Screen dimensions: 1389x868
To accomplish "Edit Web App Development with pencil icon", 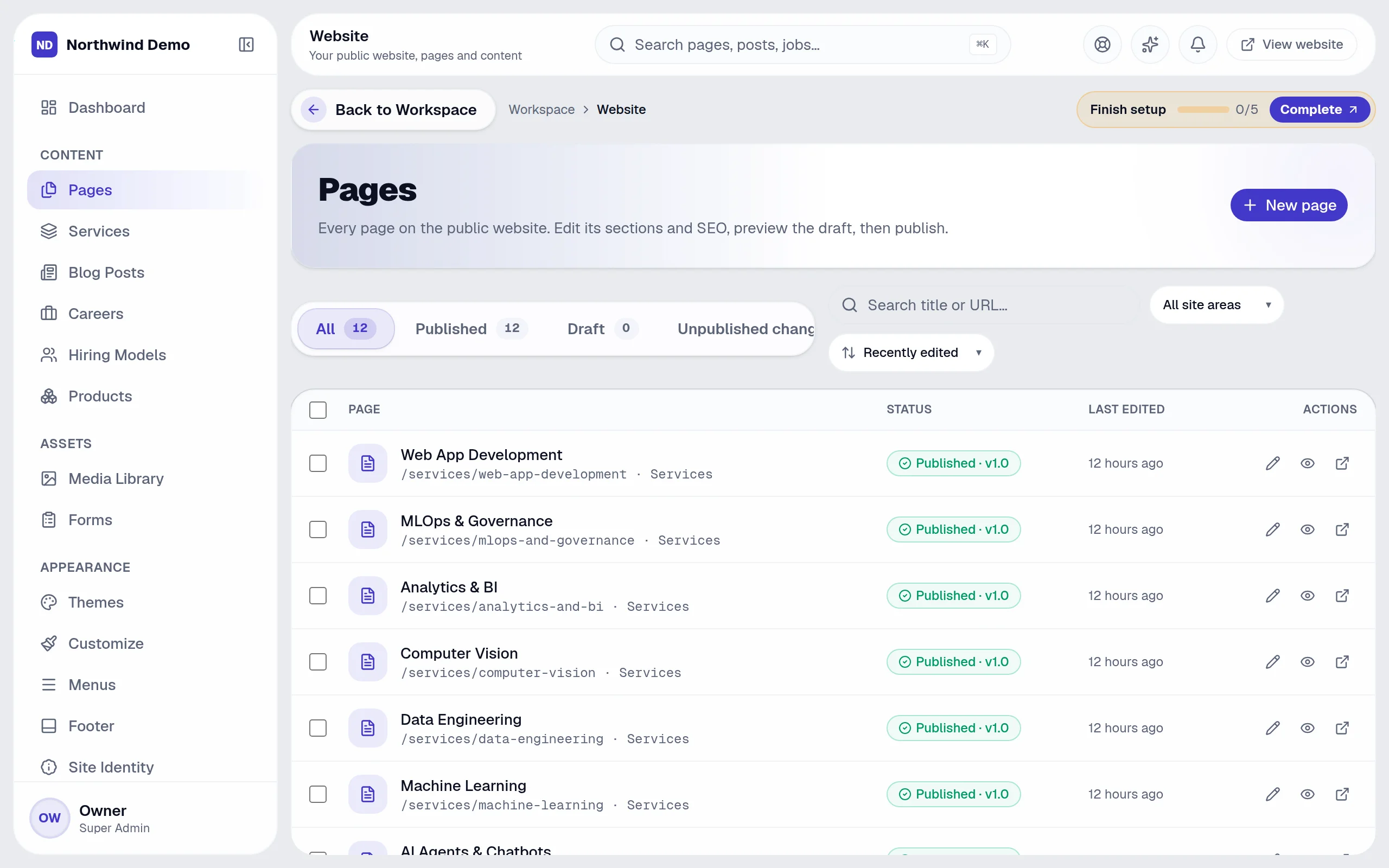I will coord(1272,463).
